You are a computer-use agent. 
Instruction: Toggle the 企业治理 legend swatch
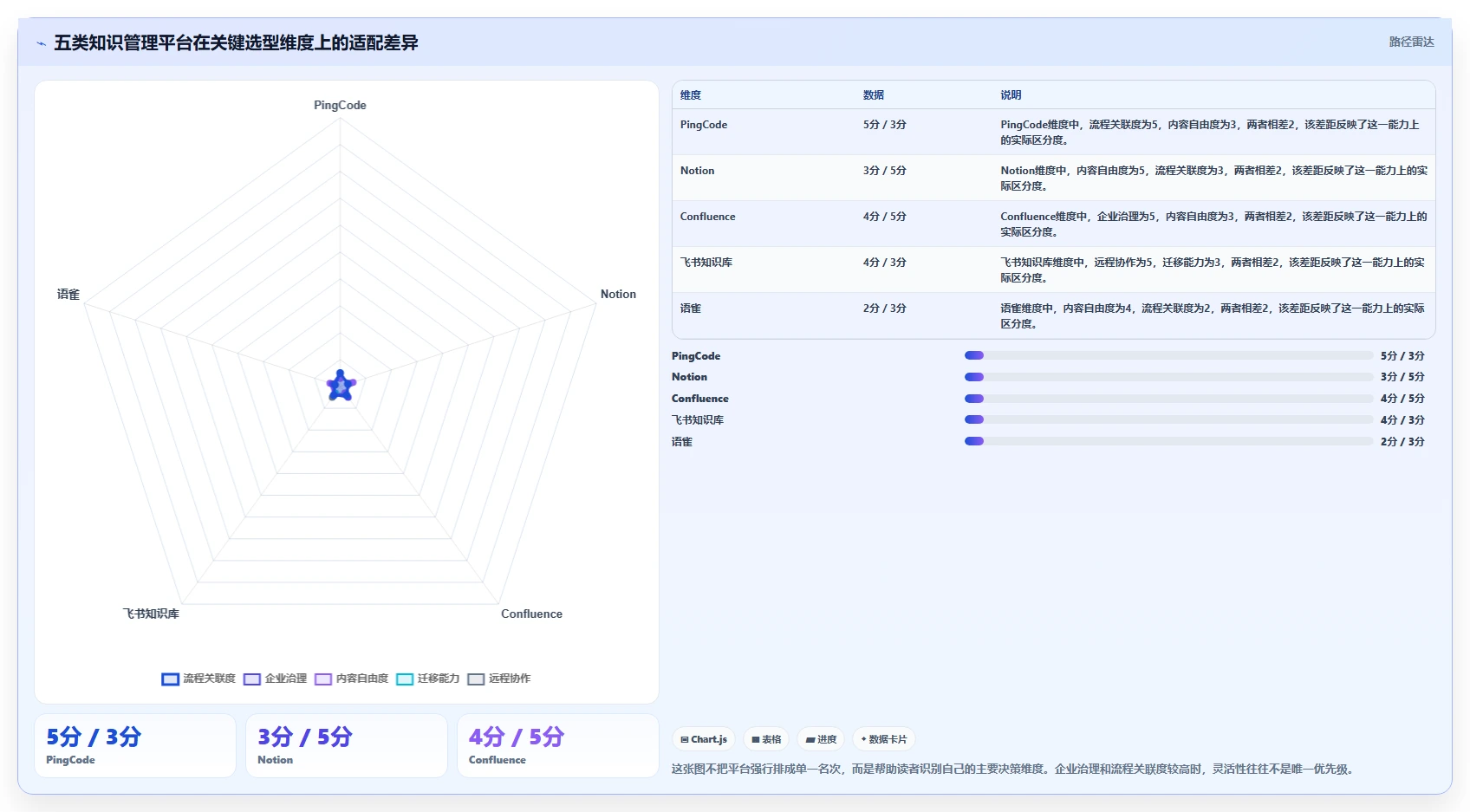point(252,679)
